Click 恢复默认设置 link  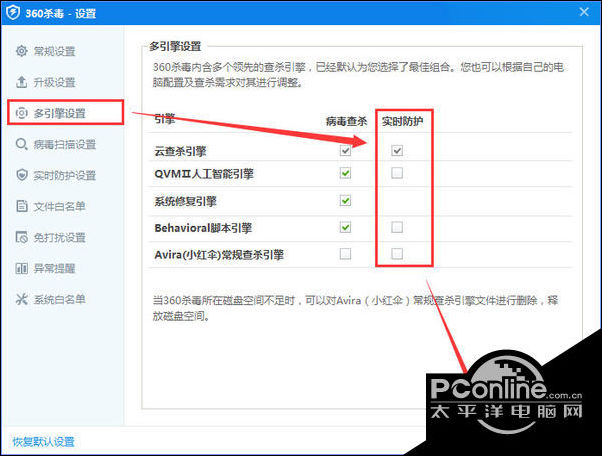click(43, 442)
